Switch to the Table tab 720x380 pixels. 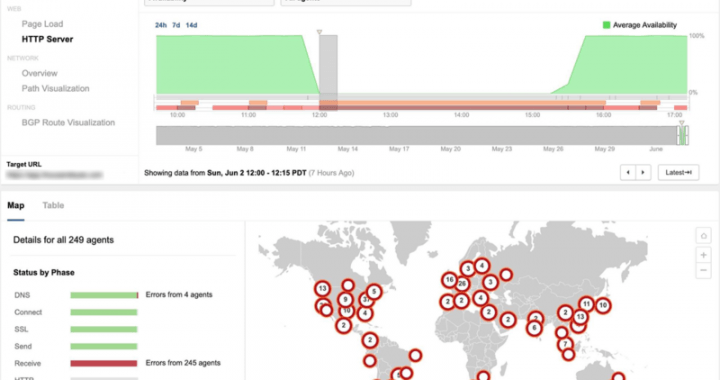[x=53, y=206]
